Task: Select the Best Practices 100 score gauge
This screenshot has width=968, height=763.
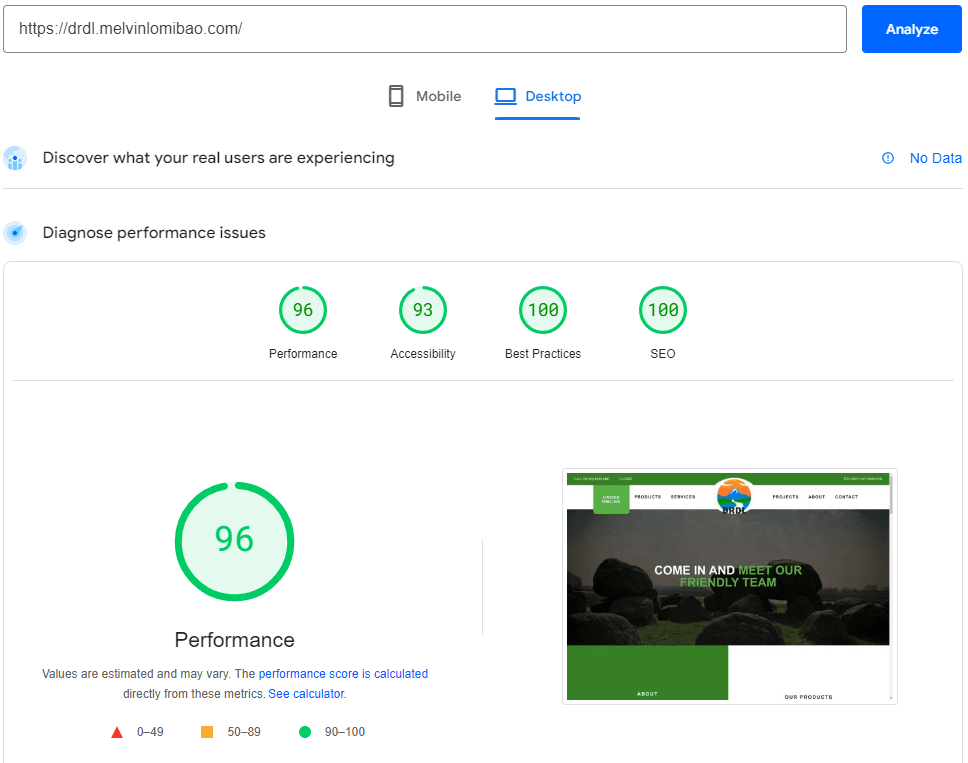Action: click(x=542, y=310)
